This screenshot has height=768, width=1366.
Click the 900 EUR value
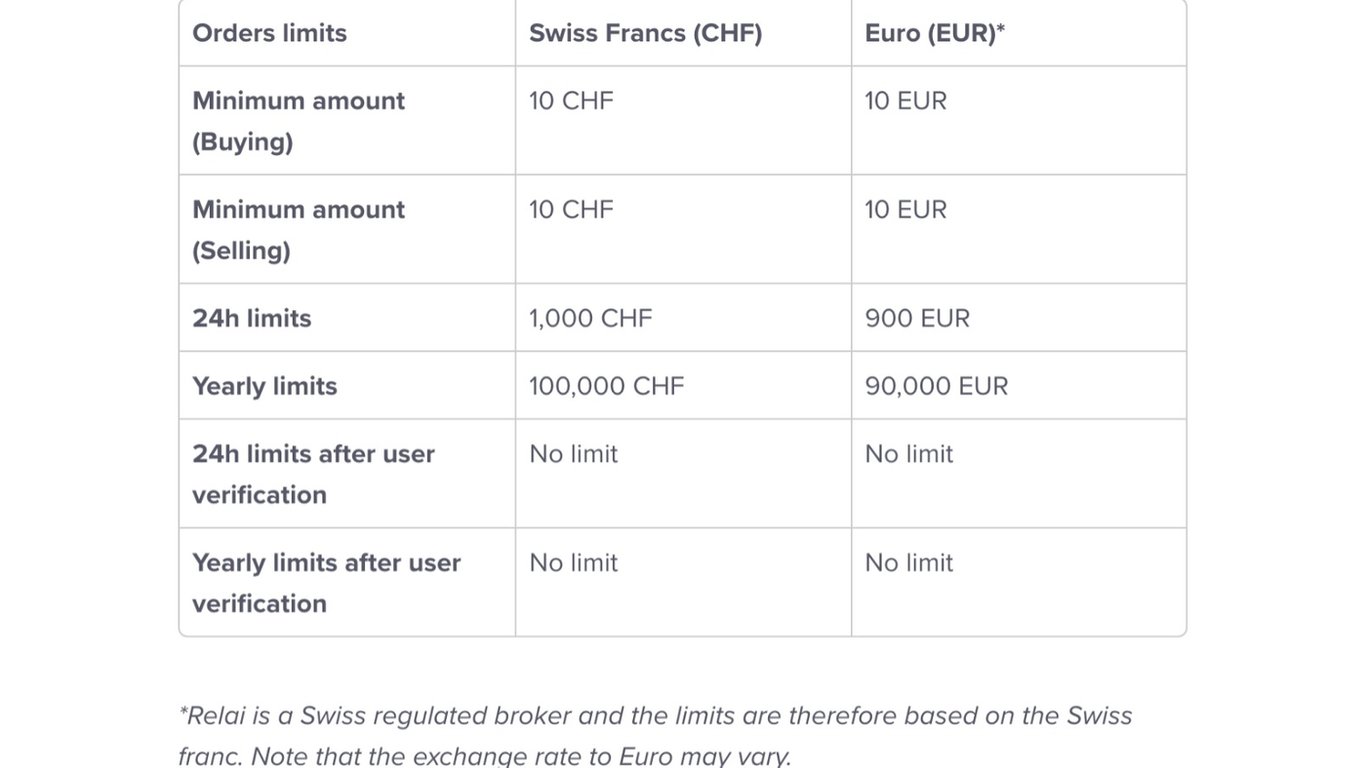pyautogui.click(x=918, y=318)
